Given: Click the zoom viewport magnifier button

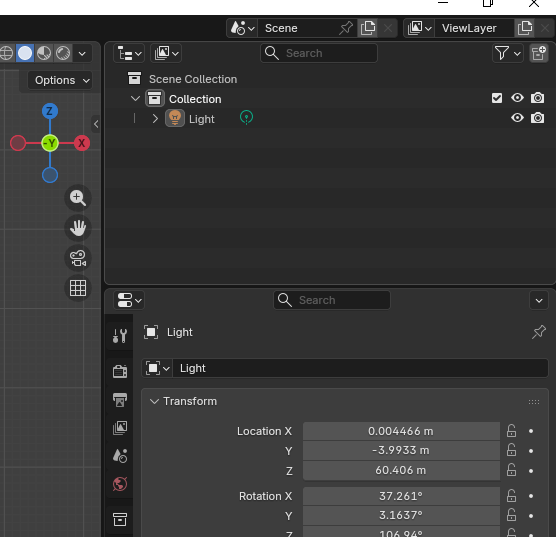Looking at the screenshot, I should pyautogui.click(x=78, y=198).
